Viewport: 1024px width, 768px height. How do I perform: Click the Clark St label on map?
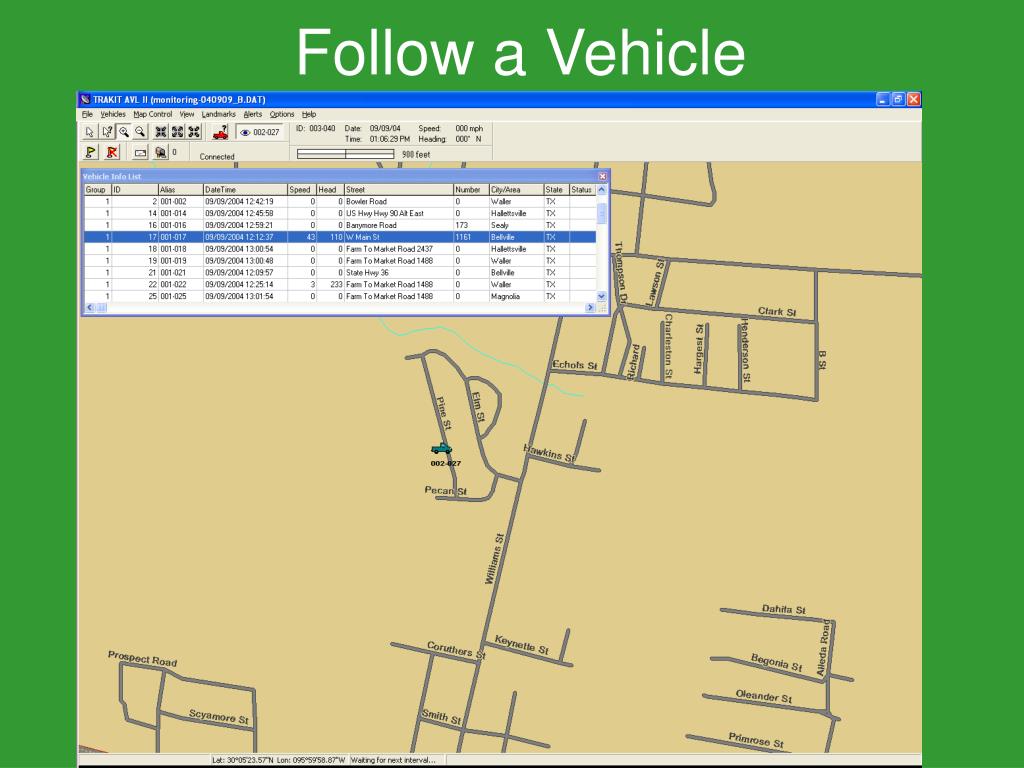777,312
